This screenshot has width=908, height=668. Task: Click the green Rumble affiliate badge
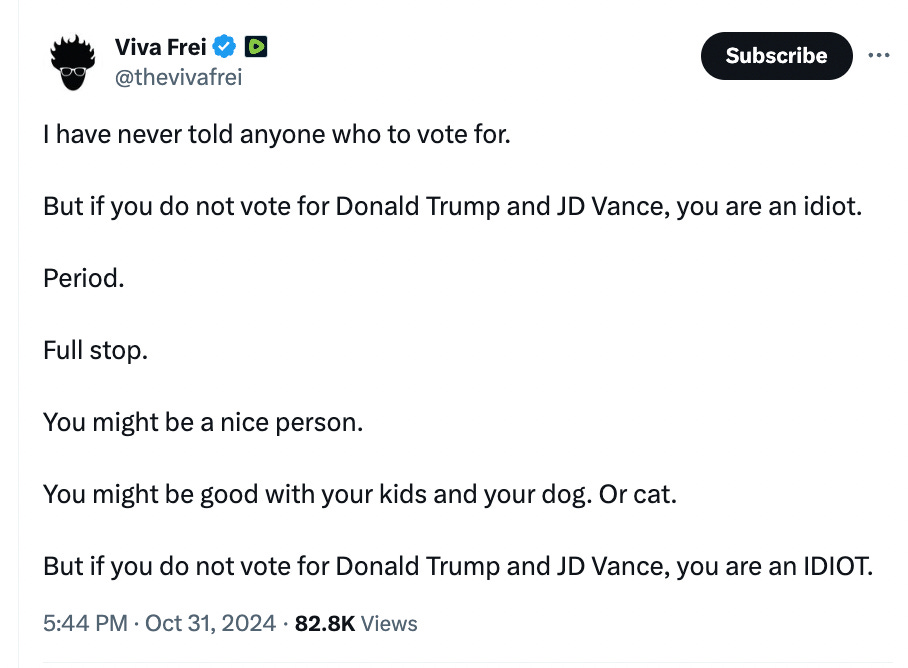255,46
